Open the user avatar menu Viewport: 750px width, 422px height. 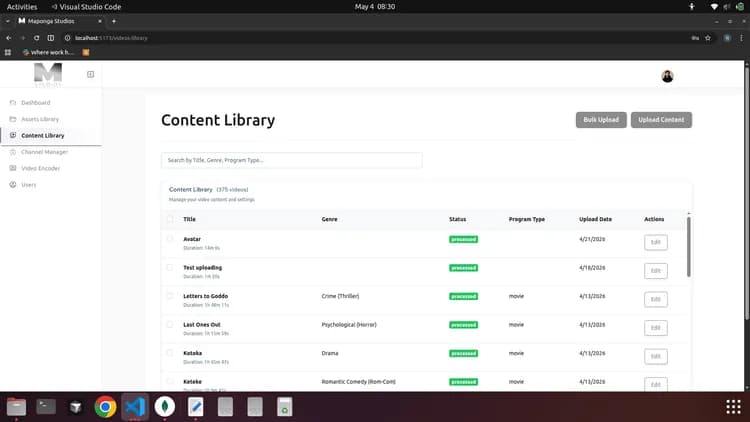[x=667, y=76]
